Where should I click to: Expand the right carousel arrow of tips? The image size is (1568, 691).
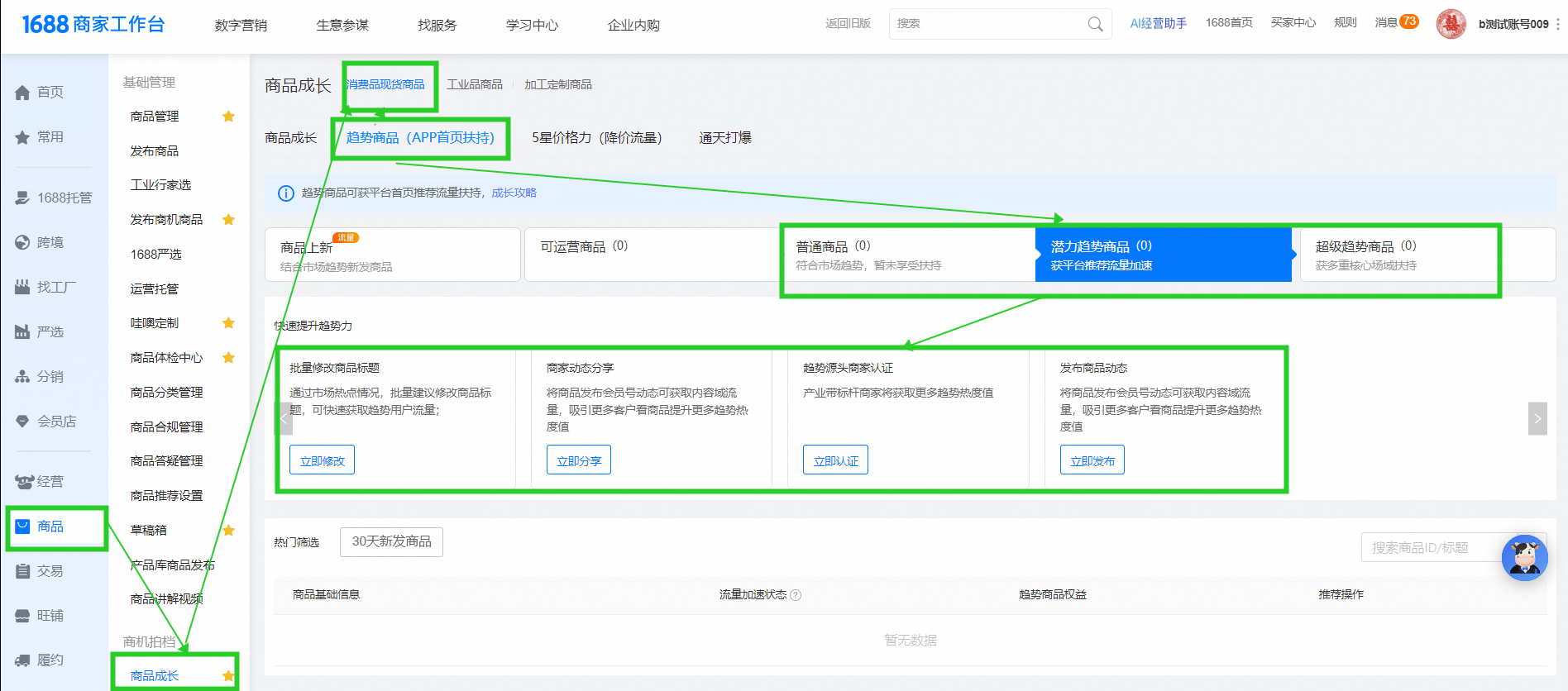pyautogui.click(x=1537, y=418)
